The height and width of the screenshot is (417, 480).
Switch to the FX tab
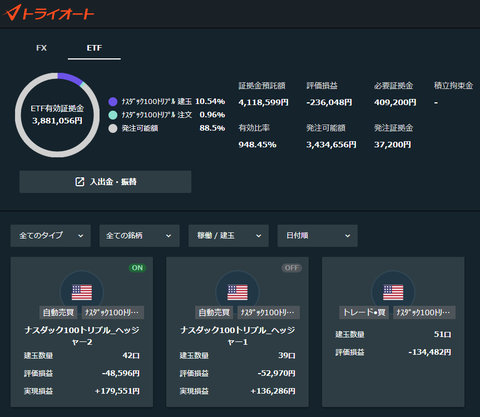tap(41, 48)
